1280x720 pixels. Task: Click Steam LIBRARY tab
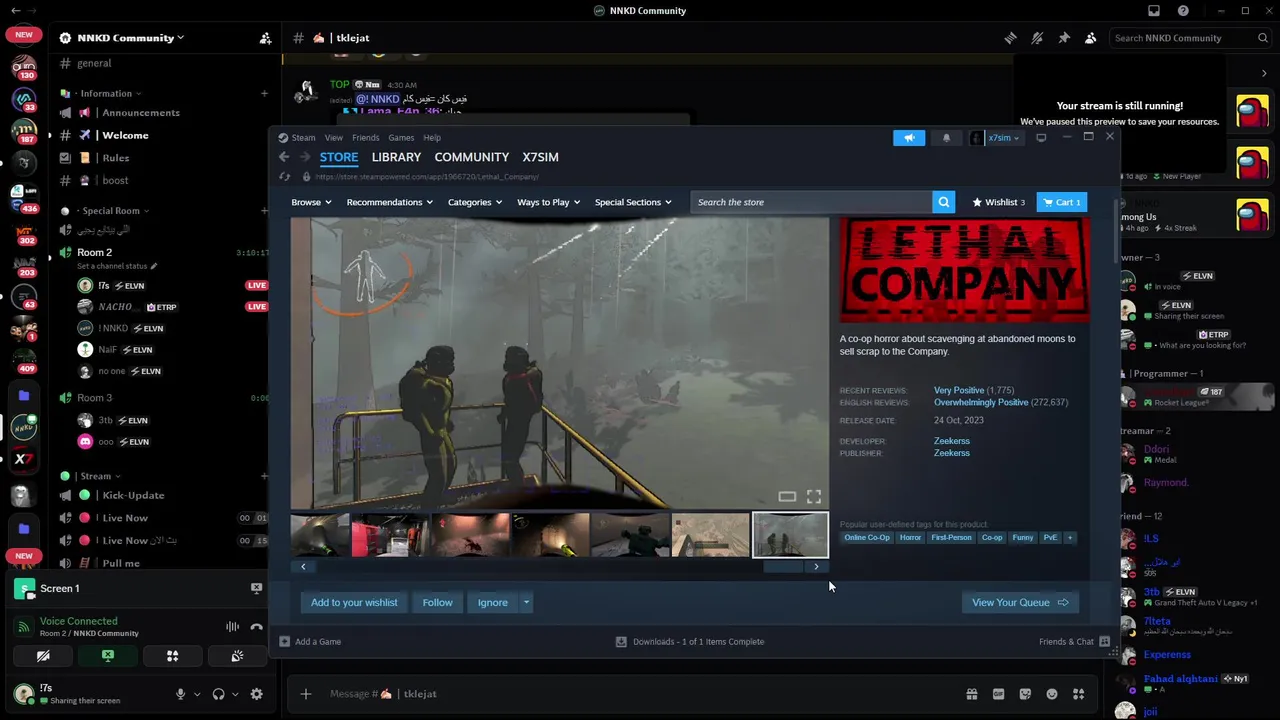(396, 157)
